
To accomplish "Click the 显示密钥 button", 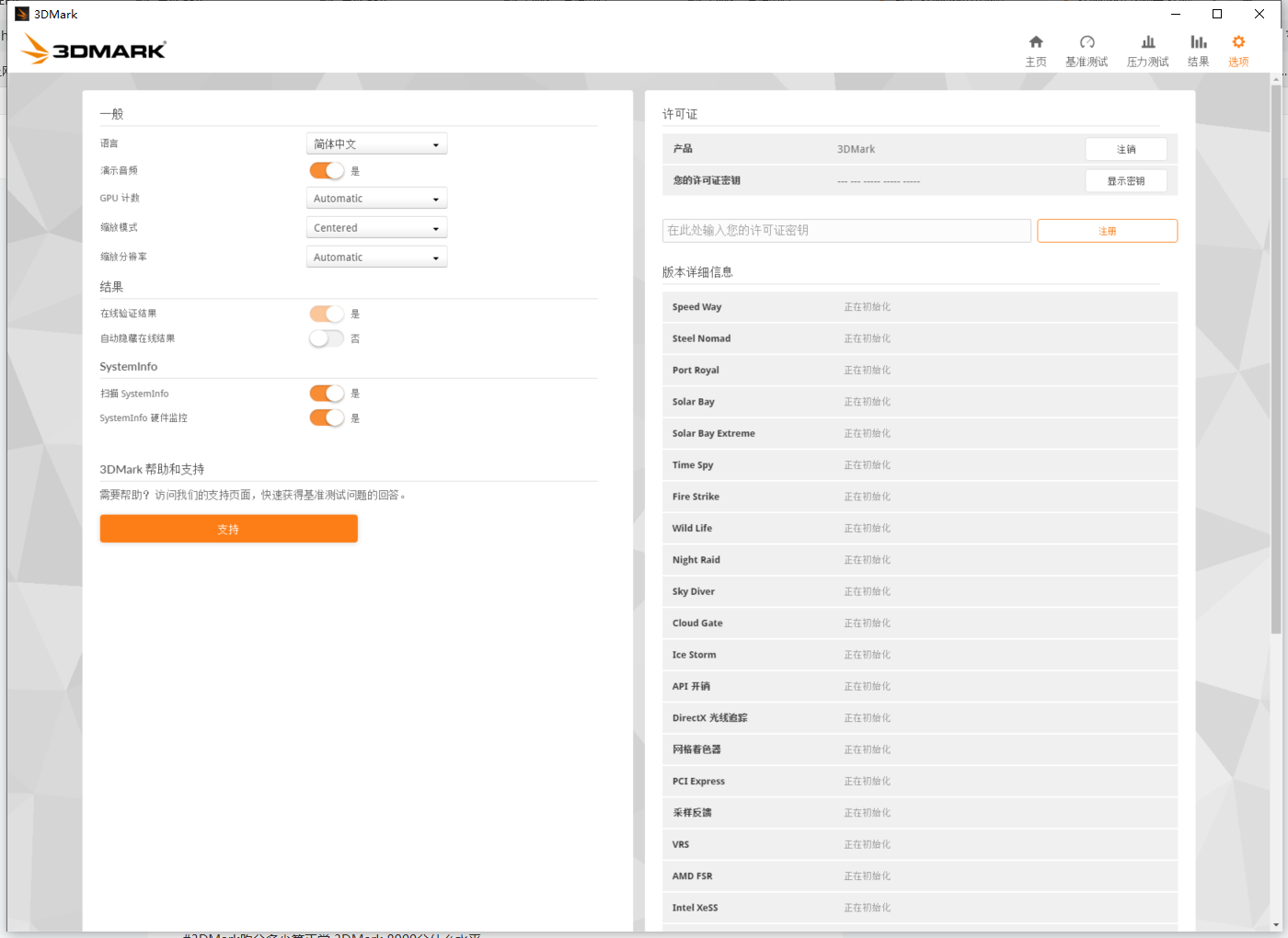I will [x=1126, y=181].
